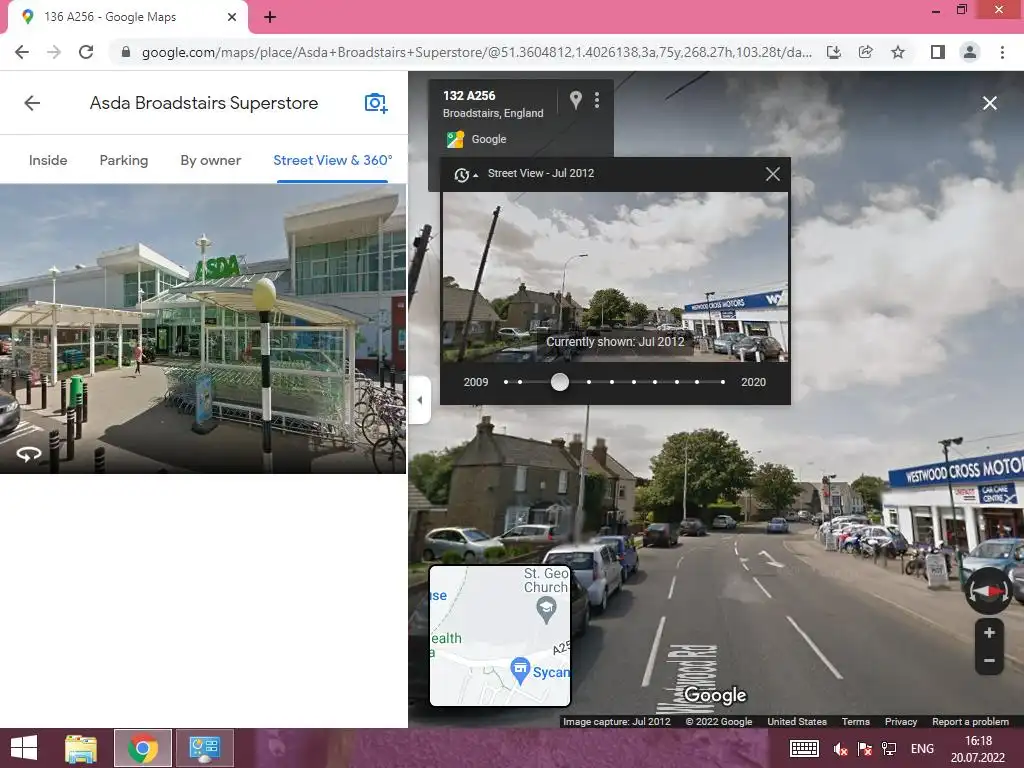Toggle the time travel clock dropdown
1024x768 pixels.
(x=465, y=174)
